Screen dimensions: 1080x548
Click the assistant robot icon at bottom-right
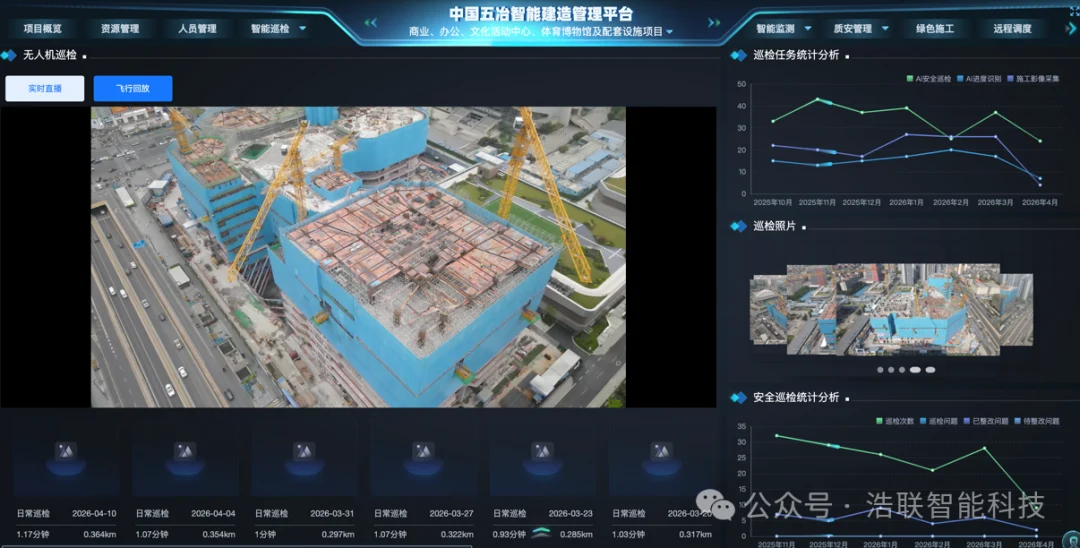[1071, 540]
